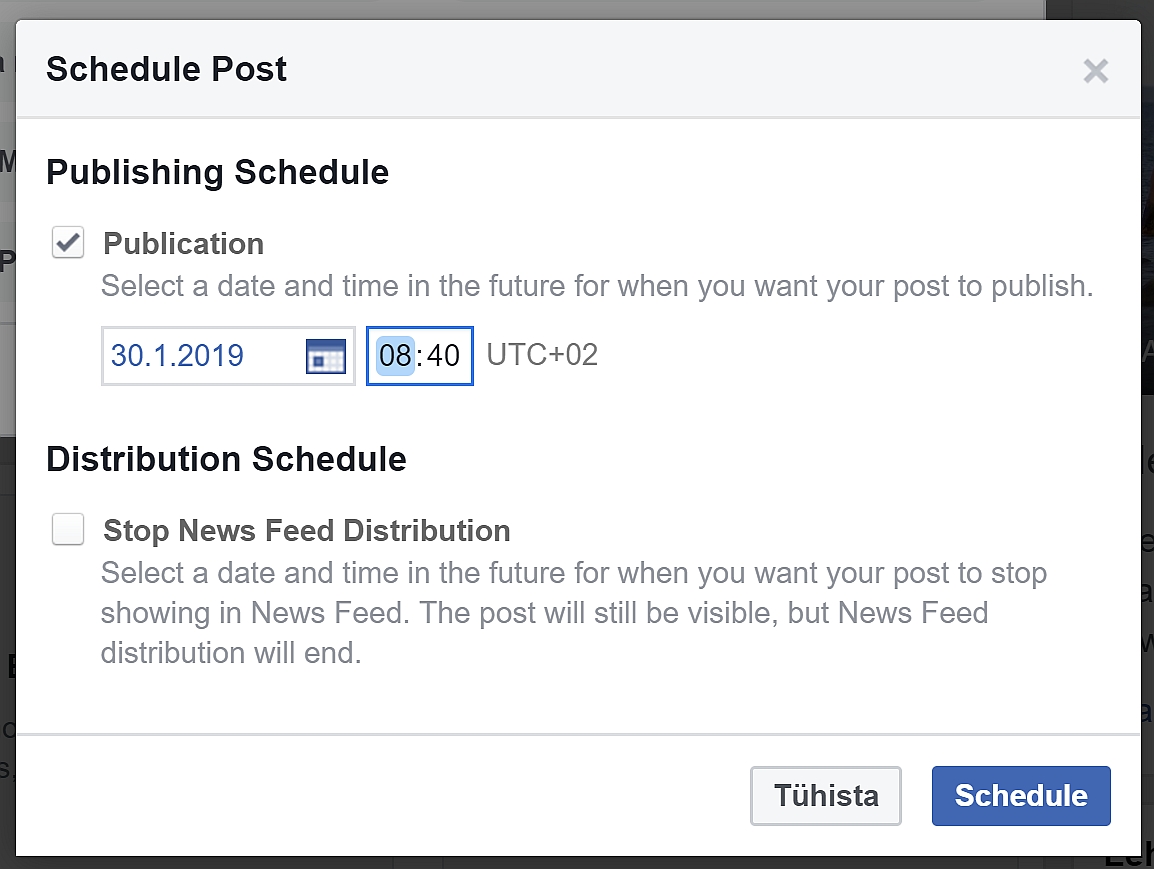The image size is (1154, 869).
Task: Click the Publication checkbox label text
Action: [x=183, y=244]
